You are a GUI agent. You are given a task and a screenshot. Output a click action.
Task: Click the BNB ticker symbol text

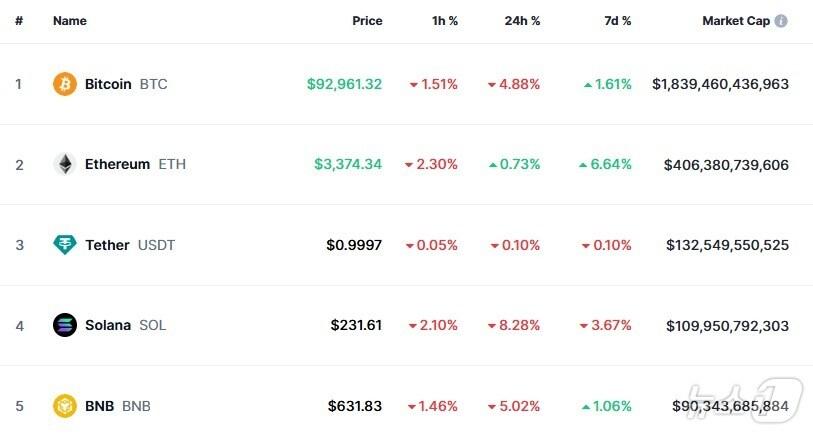136,406
